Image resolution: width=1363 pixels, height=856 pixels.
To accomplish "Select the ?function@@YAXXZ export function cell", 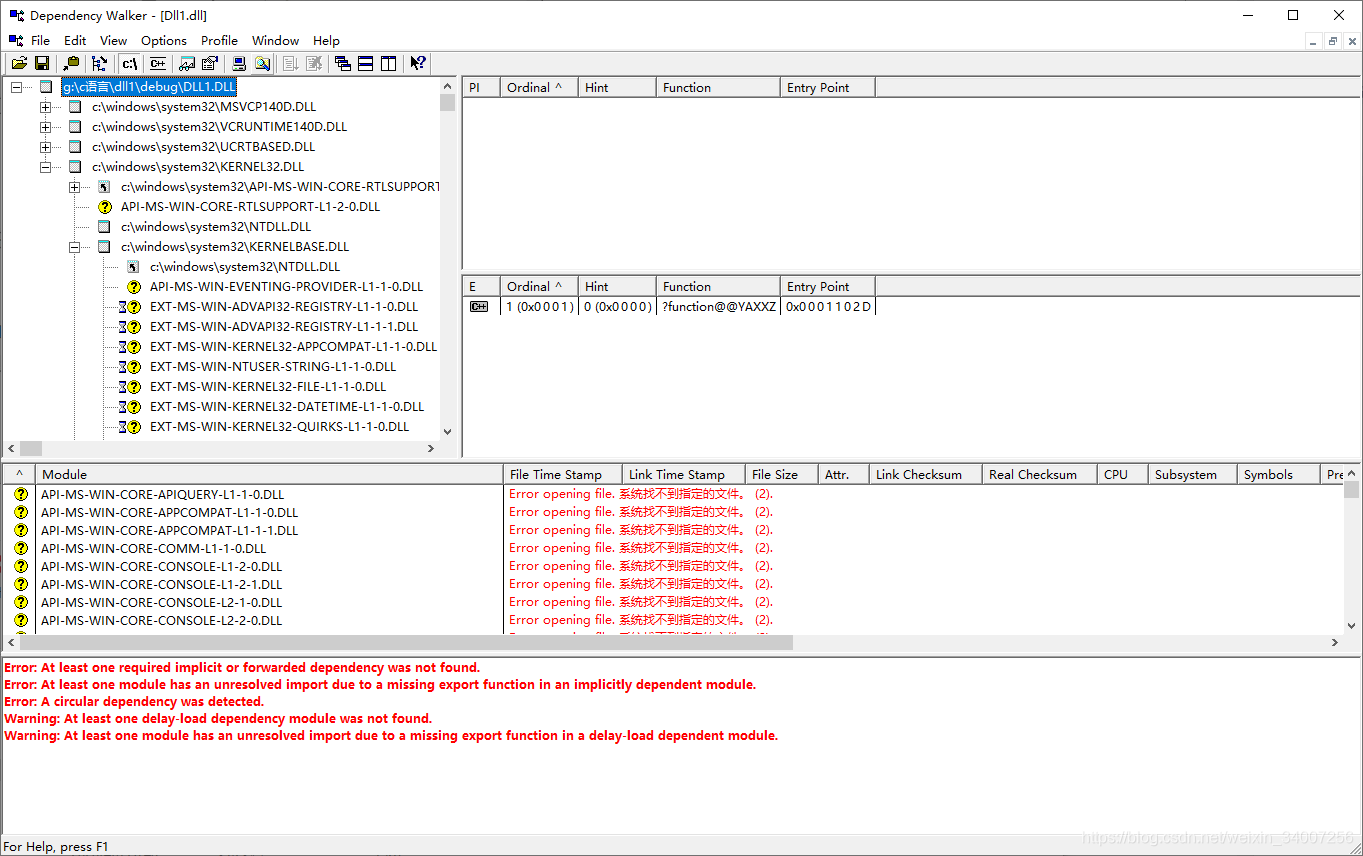I will pyautogui.click(x=718, y=307).
